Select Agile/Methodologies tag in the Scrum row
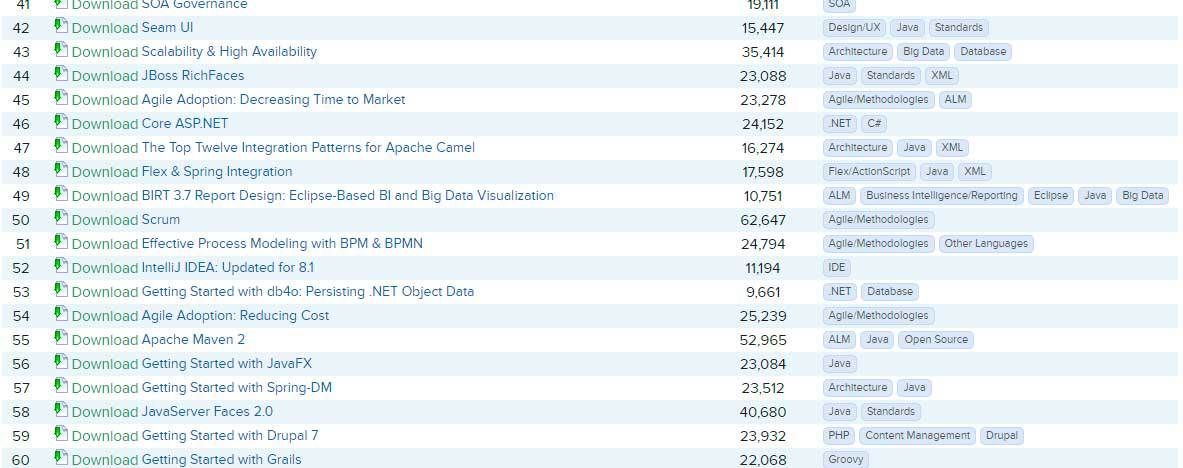Screen dimensions: 1183x468 878,220
